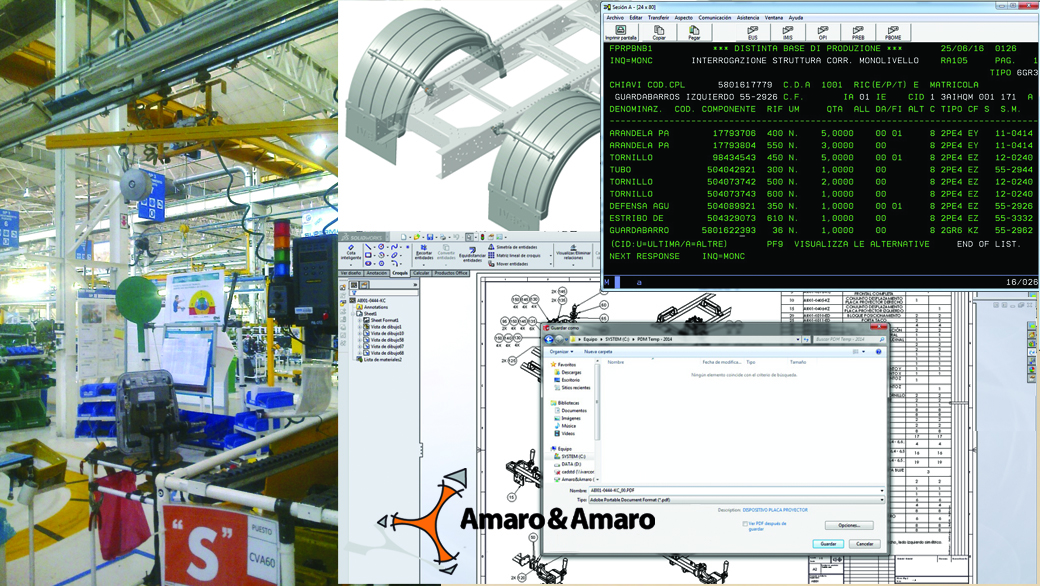The width and height of the screenshot is (1040, 586).
Task: Switch to the Anotación tab
Action: (377, 273)
